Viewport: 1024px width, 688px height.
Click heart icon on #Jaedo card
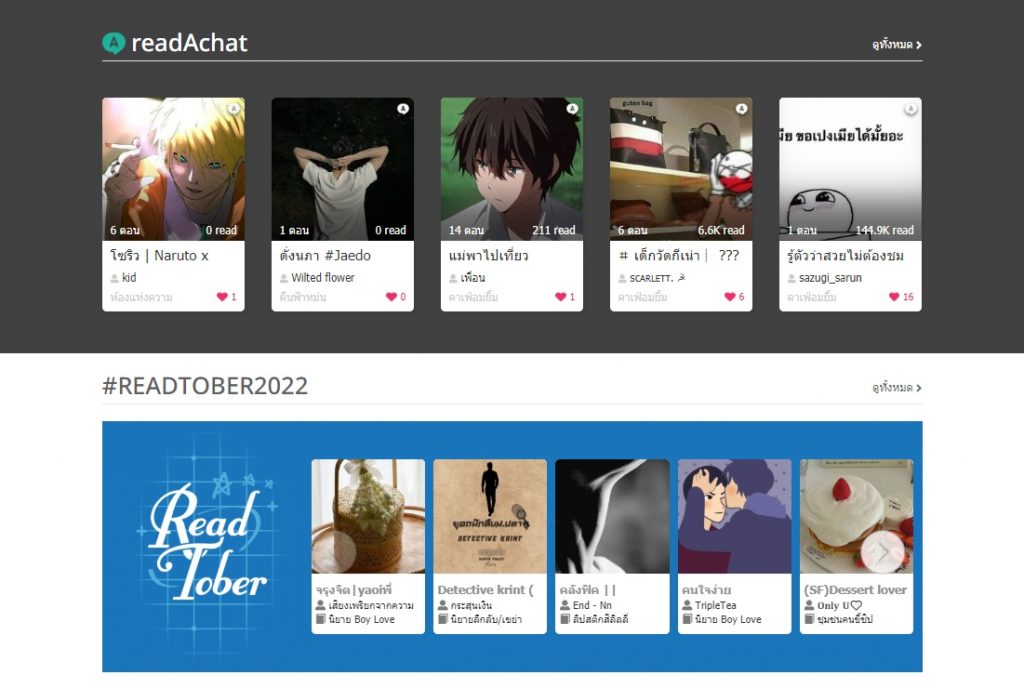click(391, 297)
